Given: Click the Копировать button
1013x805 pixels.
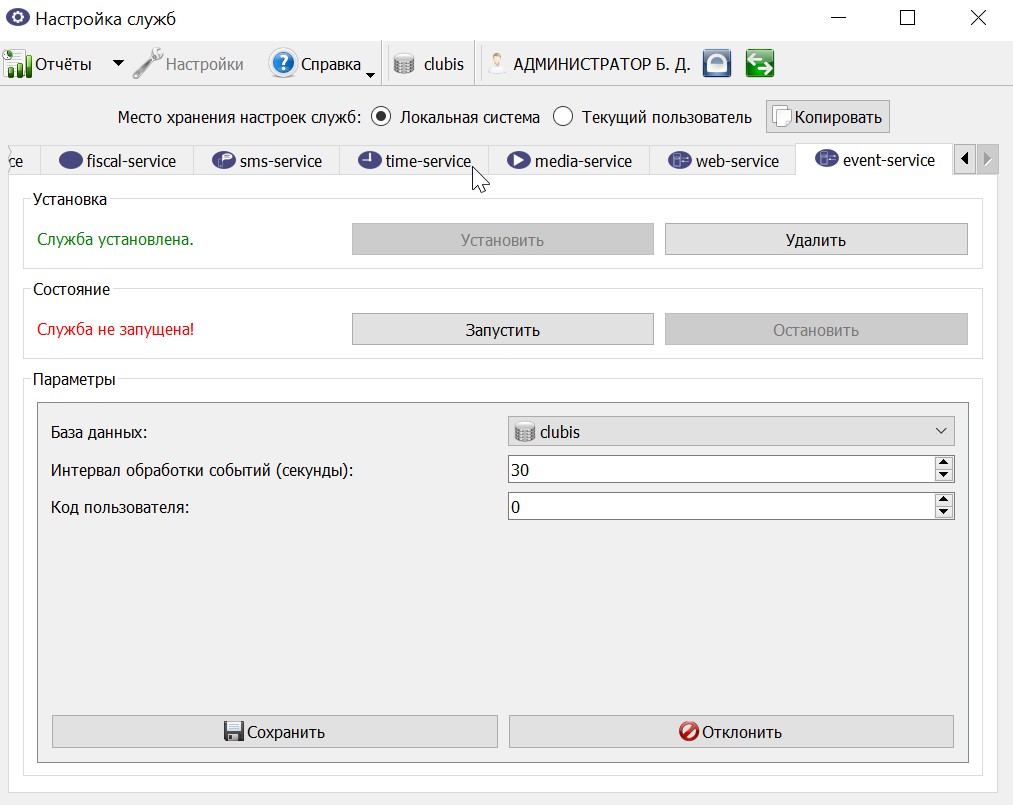Looking at the screenshot, I should 828,117.
